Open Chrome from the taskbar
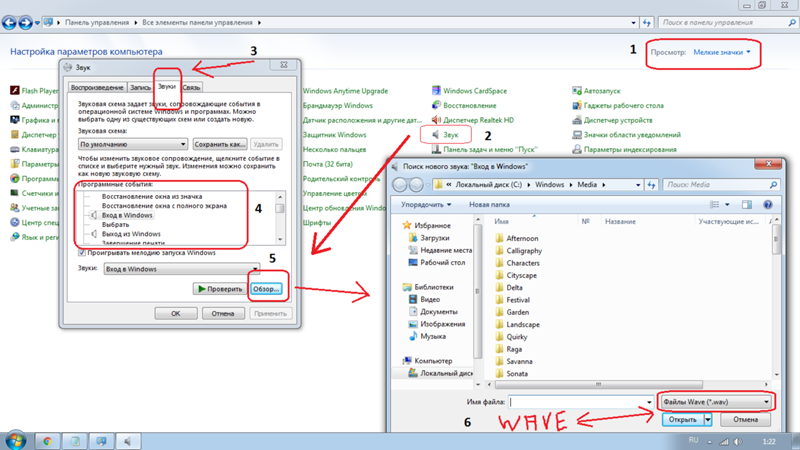Image resolution: width=800 pixels, height=450 pixels. 47,441
